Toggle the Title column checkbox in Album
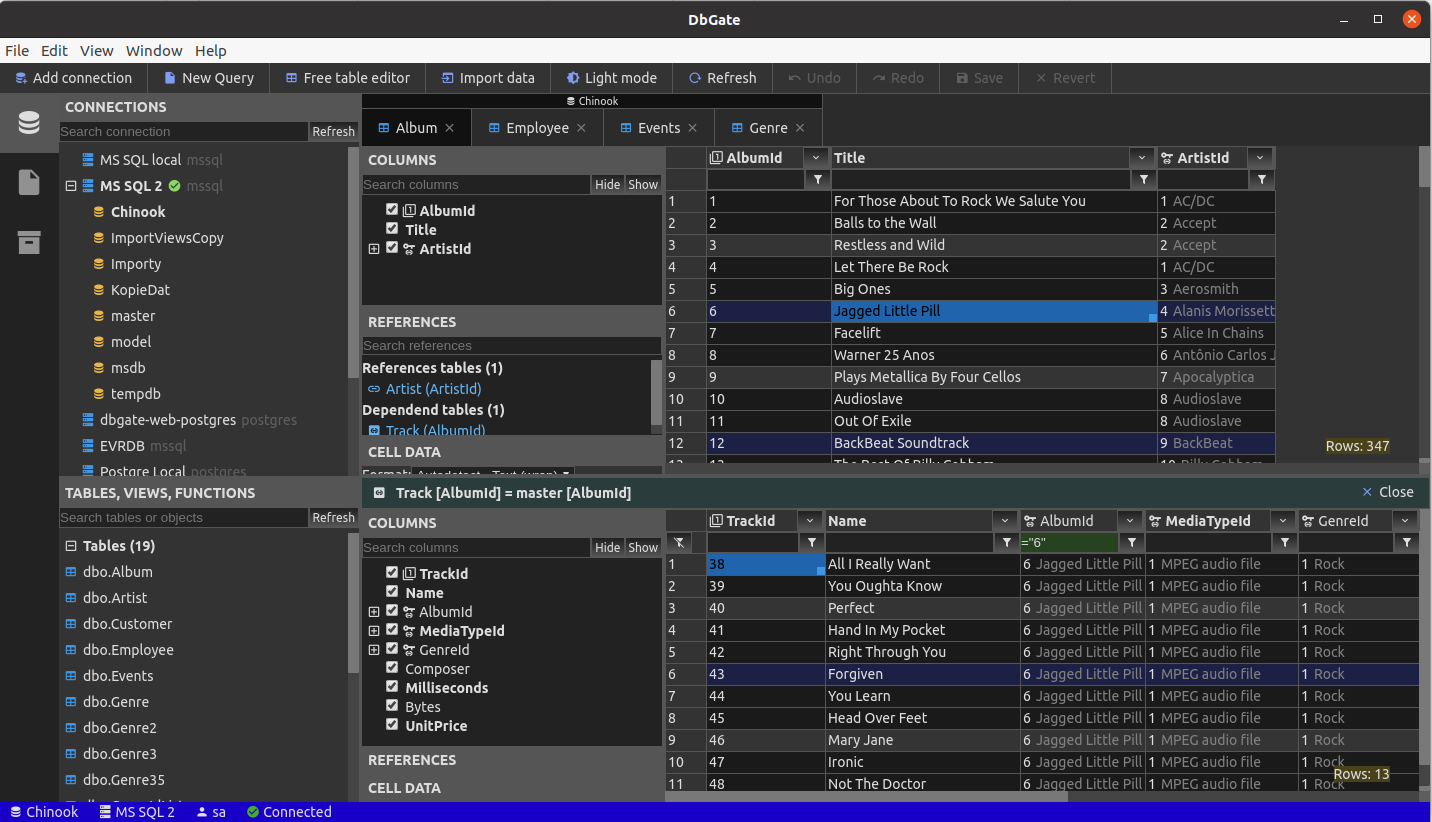 (392, 229)
